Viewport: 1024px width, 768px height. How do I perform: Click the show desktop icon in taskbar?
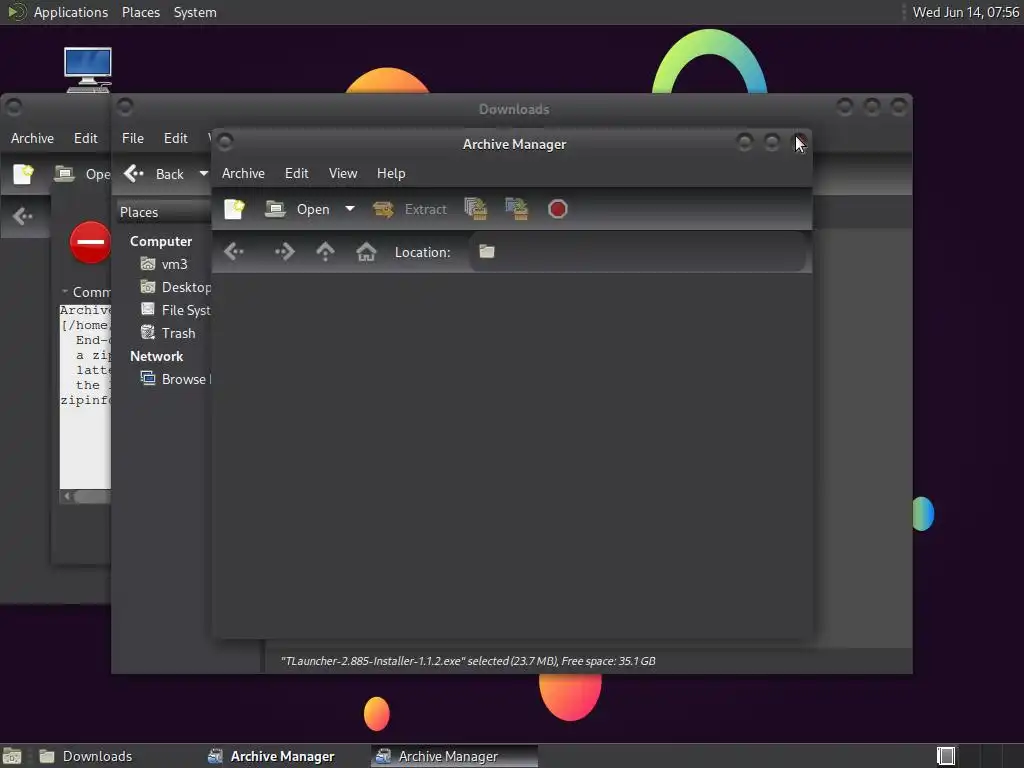tap(12, 756)
